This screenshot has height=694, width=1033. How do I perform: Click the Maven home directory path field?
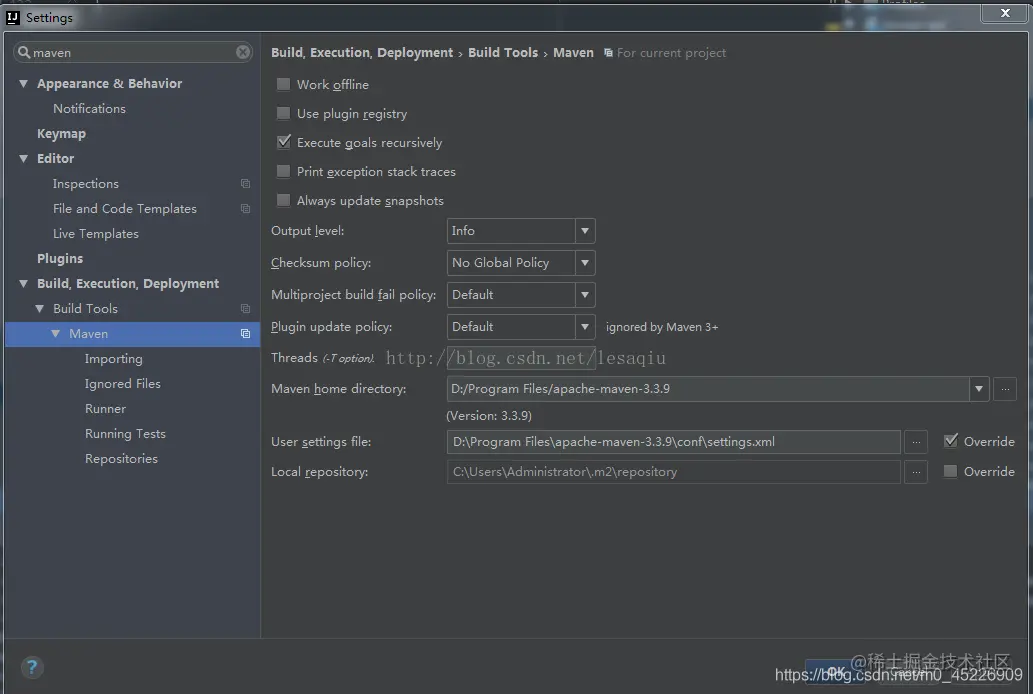coord(708,389)
